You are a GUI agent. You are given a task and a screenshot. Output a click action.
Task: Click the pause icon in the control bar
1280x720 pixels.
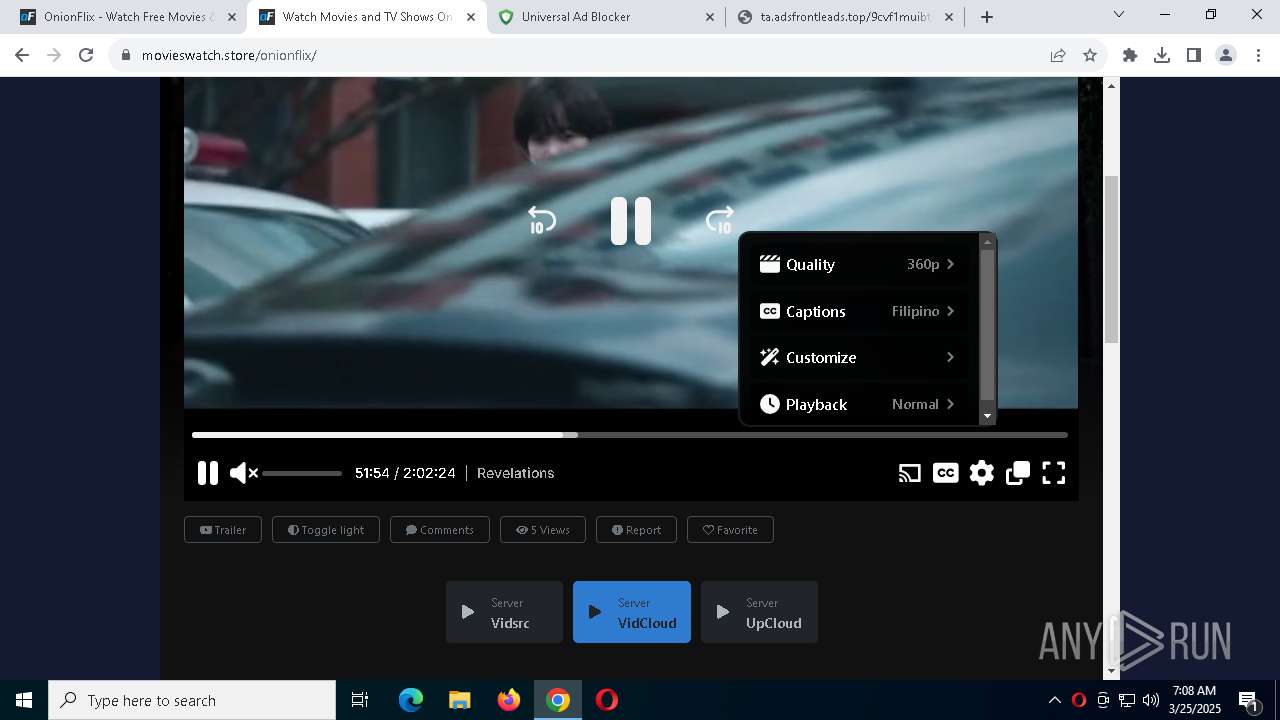click(x=208, y=473)
